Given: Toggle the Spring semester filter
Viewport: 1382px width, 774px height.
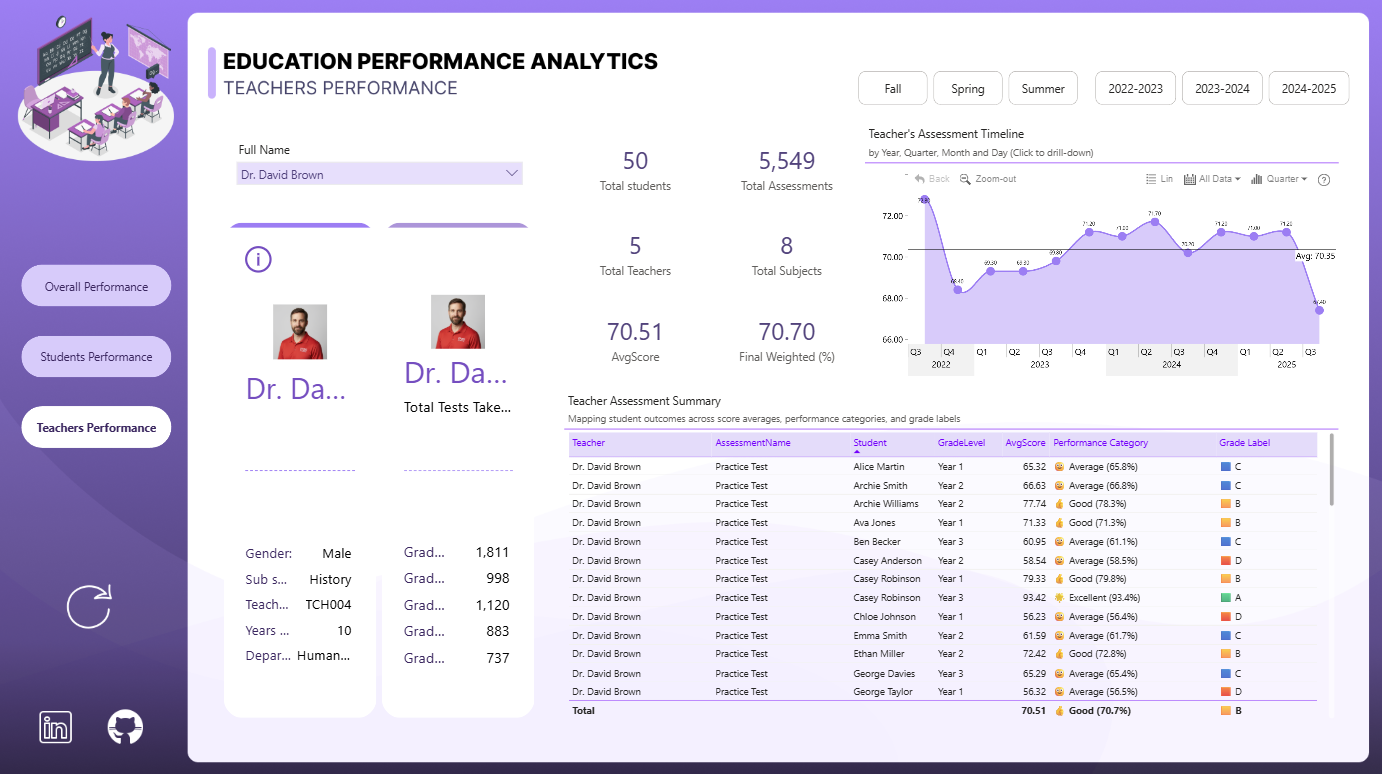Looking at the screenshot, I should (x=968, y=88).
